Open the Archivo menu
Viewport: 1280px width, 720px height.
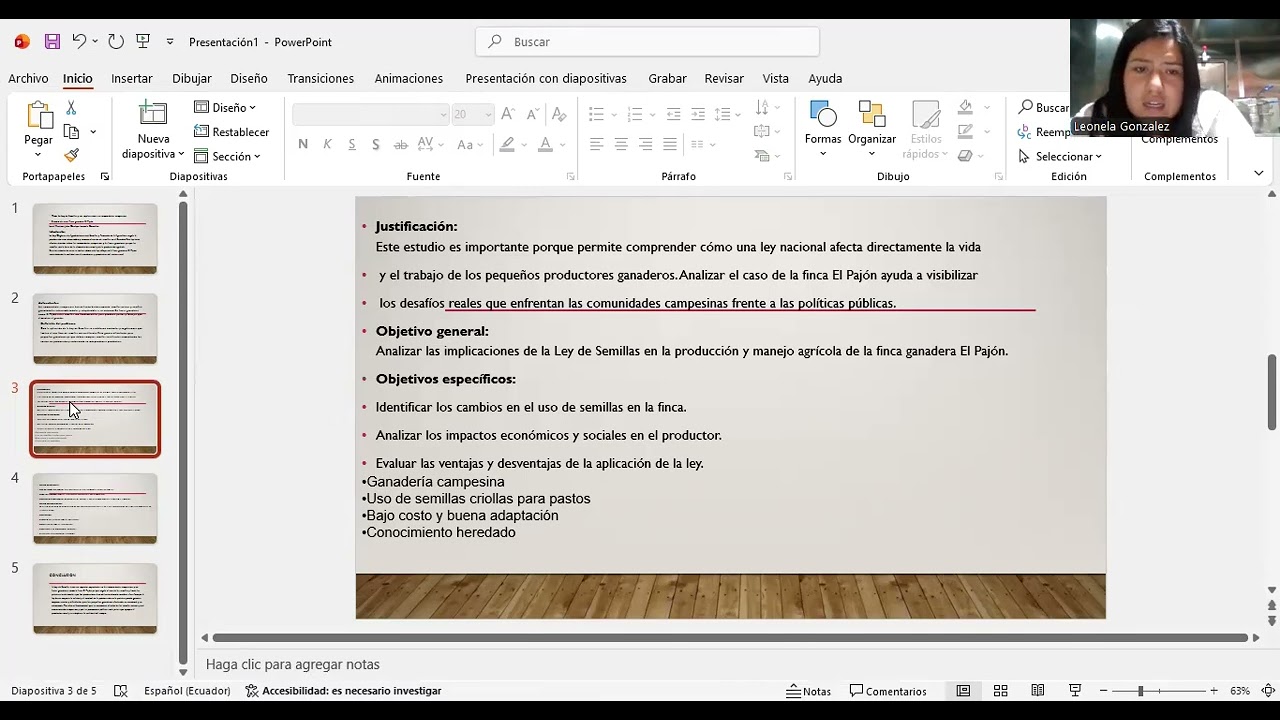coord(28,78)
